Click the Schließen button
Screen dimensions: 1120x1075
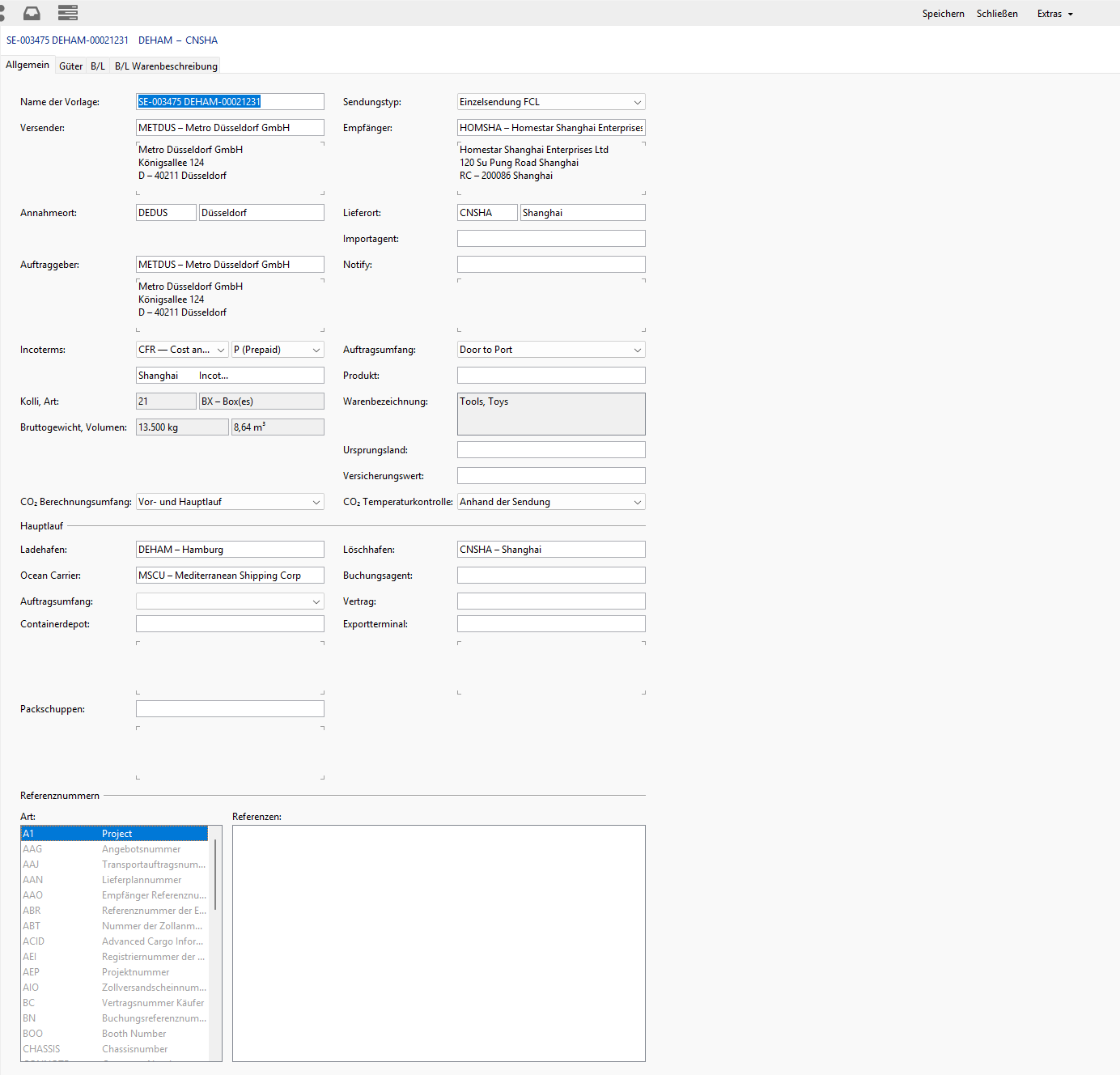(x=997, y=14)
